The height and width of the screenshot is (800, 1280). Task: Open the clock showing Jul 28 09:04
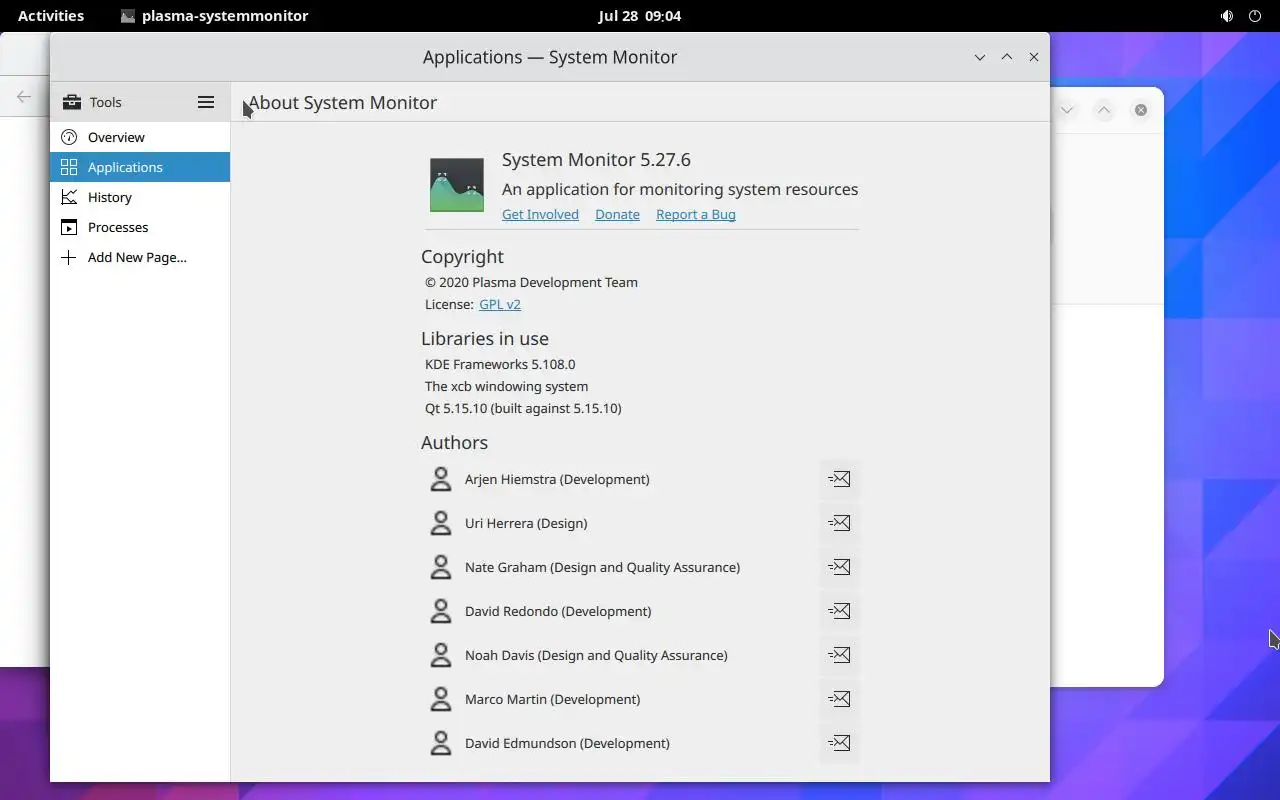coord(640,16)
